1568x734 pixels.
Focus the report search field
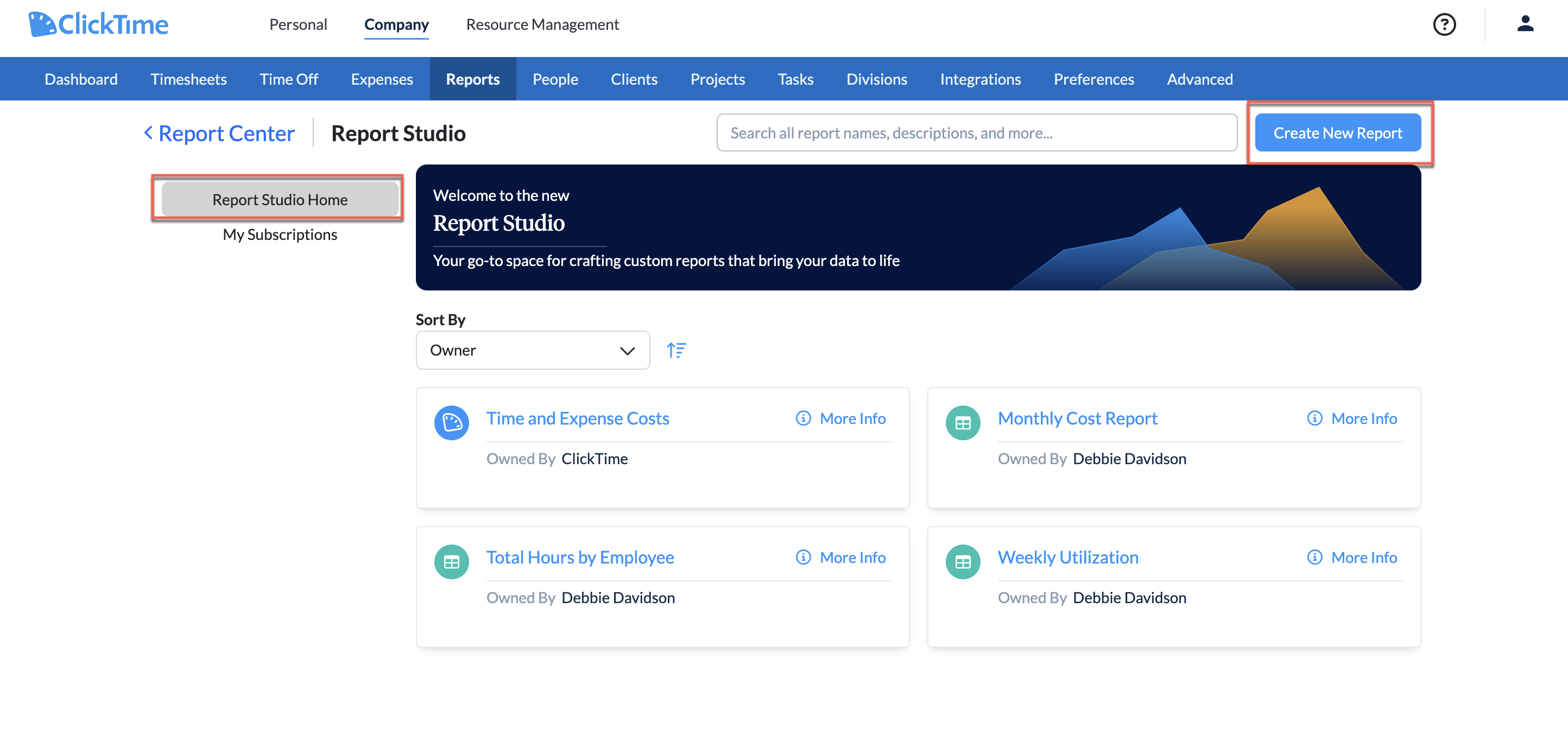pos(976,132)
